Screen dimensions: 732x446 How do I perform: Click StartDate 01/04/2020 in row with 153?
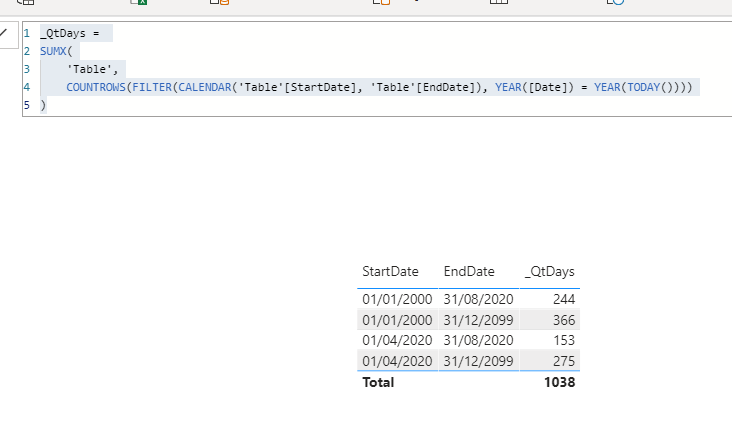pos(397,340)
